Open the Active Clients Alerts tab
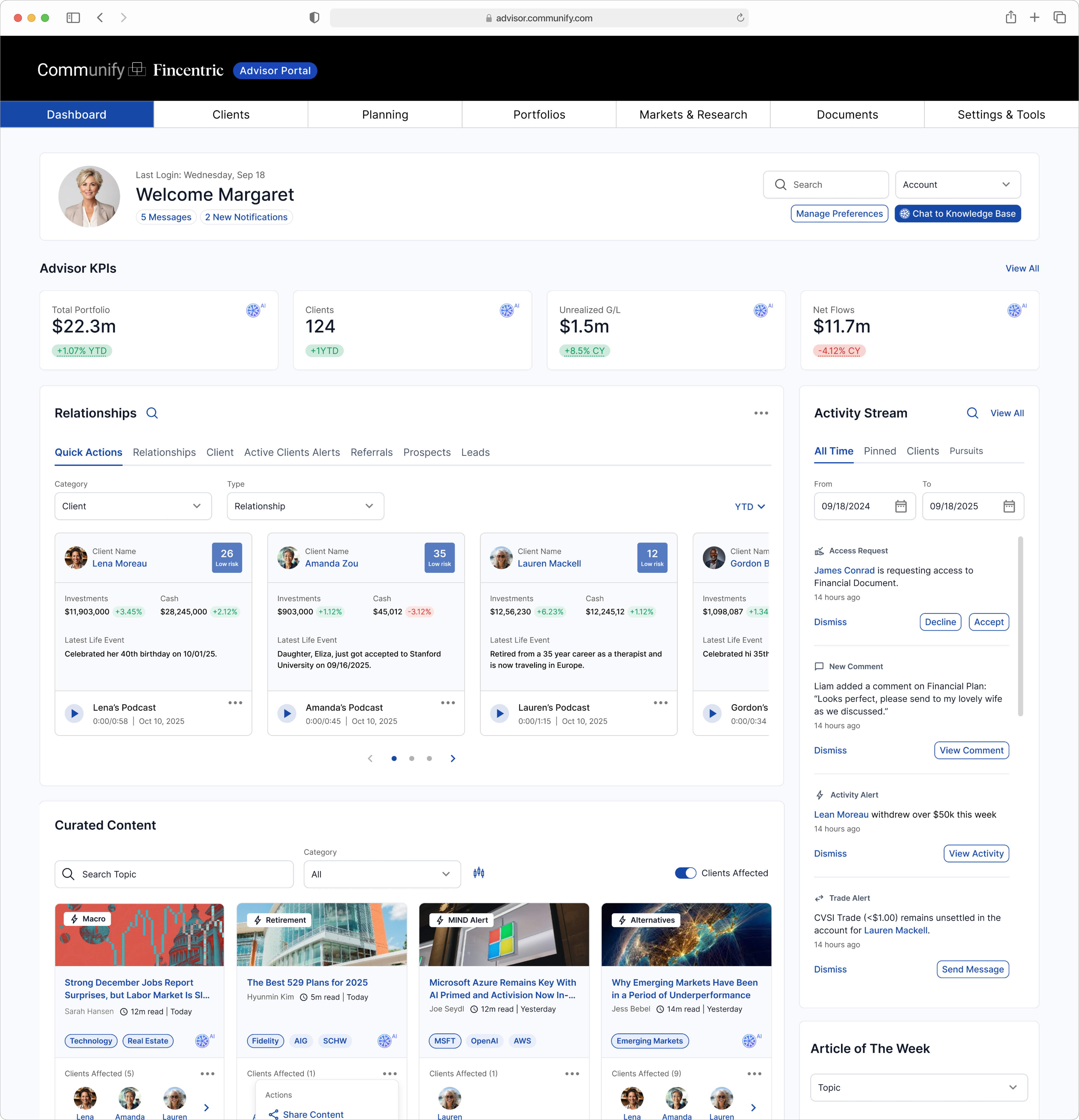 point(292,452)
